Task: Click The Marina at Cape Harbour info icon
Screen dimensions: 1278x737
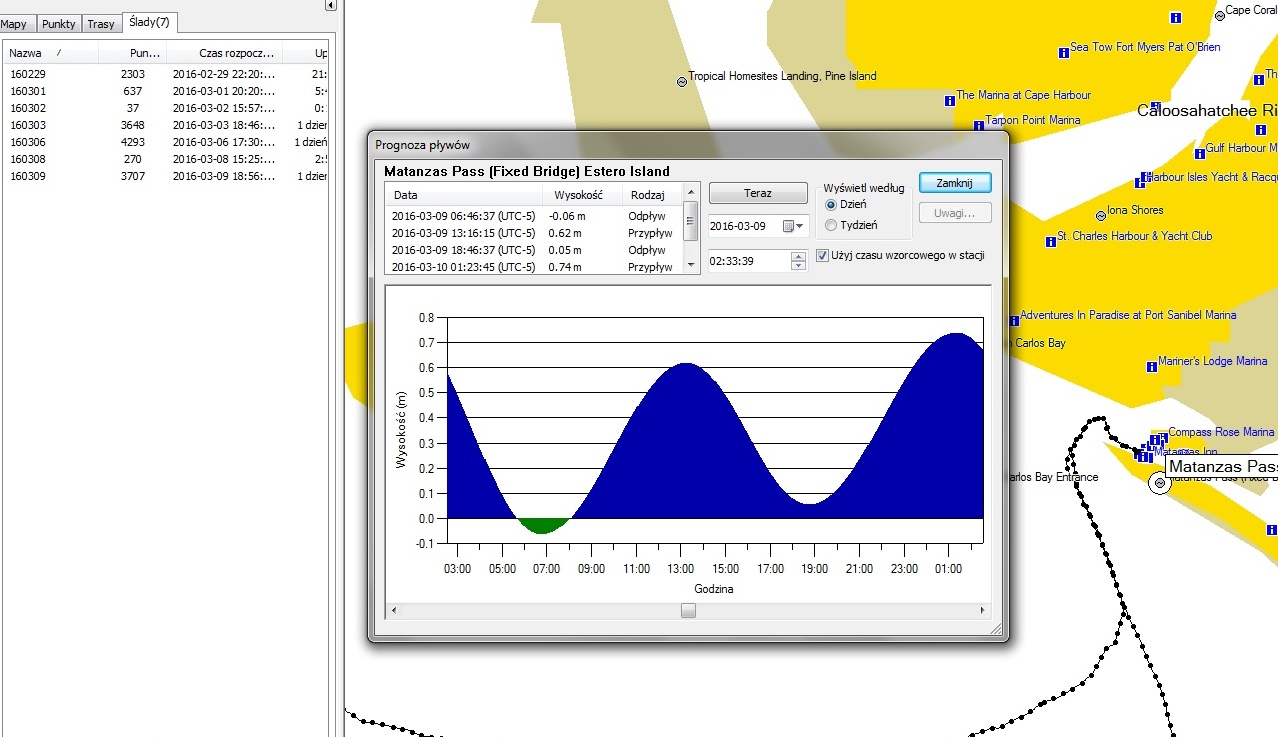Action: (x=949, y=101)
